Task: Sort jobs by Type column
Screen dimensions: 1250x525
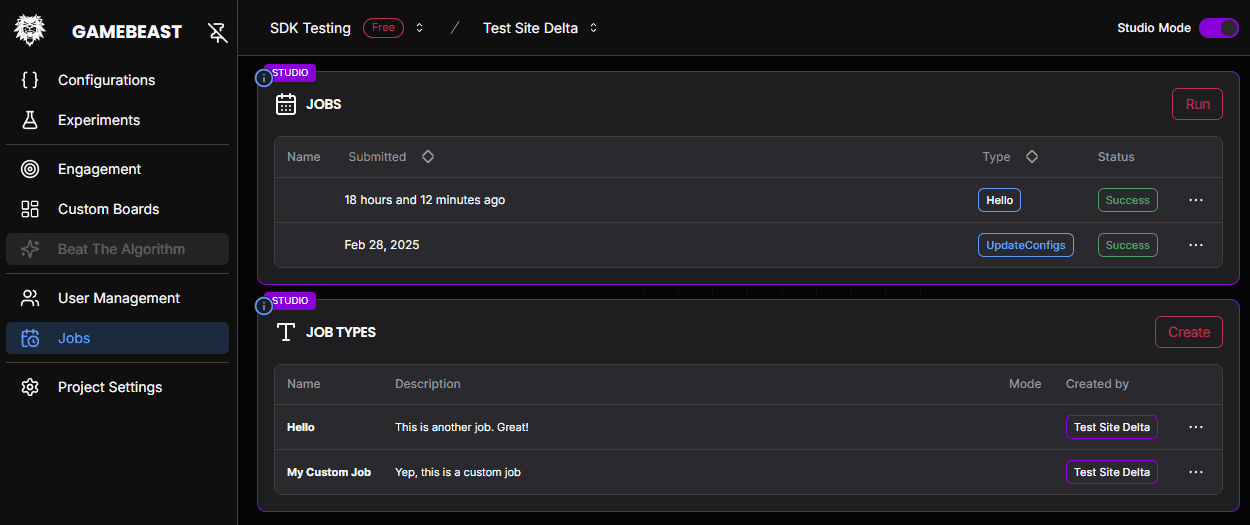Action: 1032,157
